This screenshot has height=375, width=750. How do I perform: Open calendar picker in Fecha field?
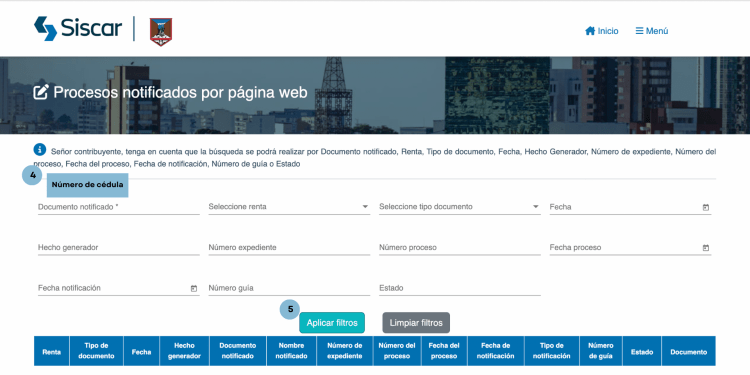click(706, 208)
